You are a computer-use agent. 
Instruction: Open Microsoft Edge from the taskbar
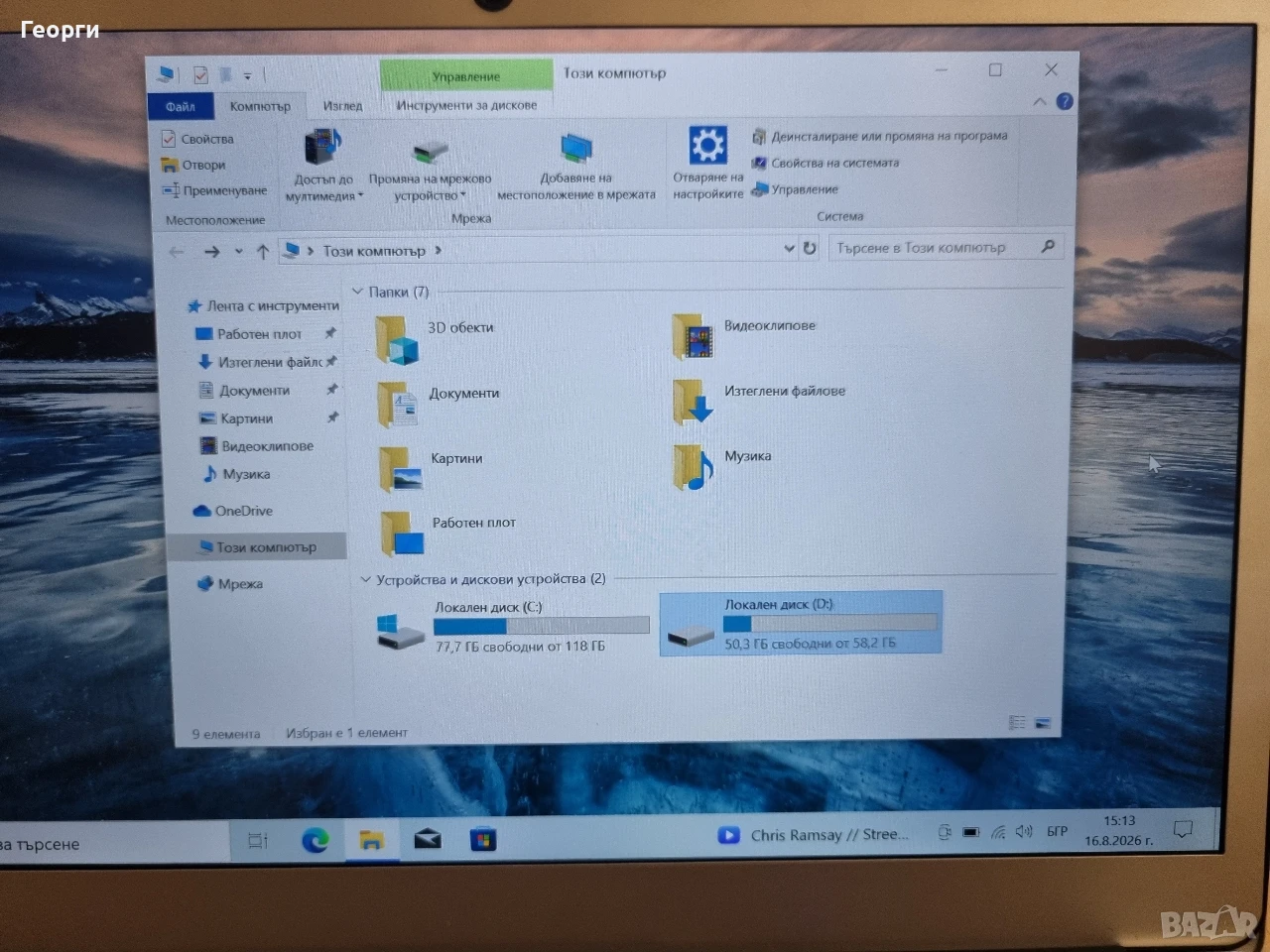(x=316, y=841)
